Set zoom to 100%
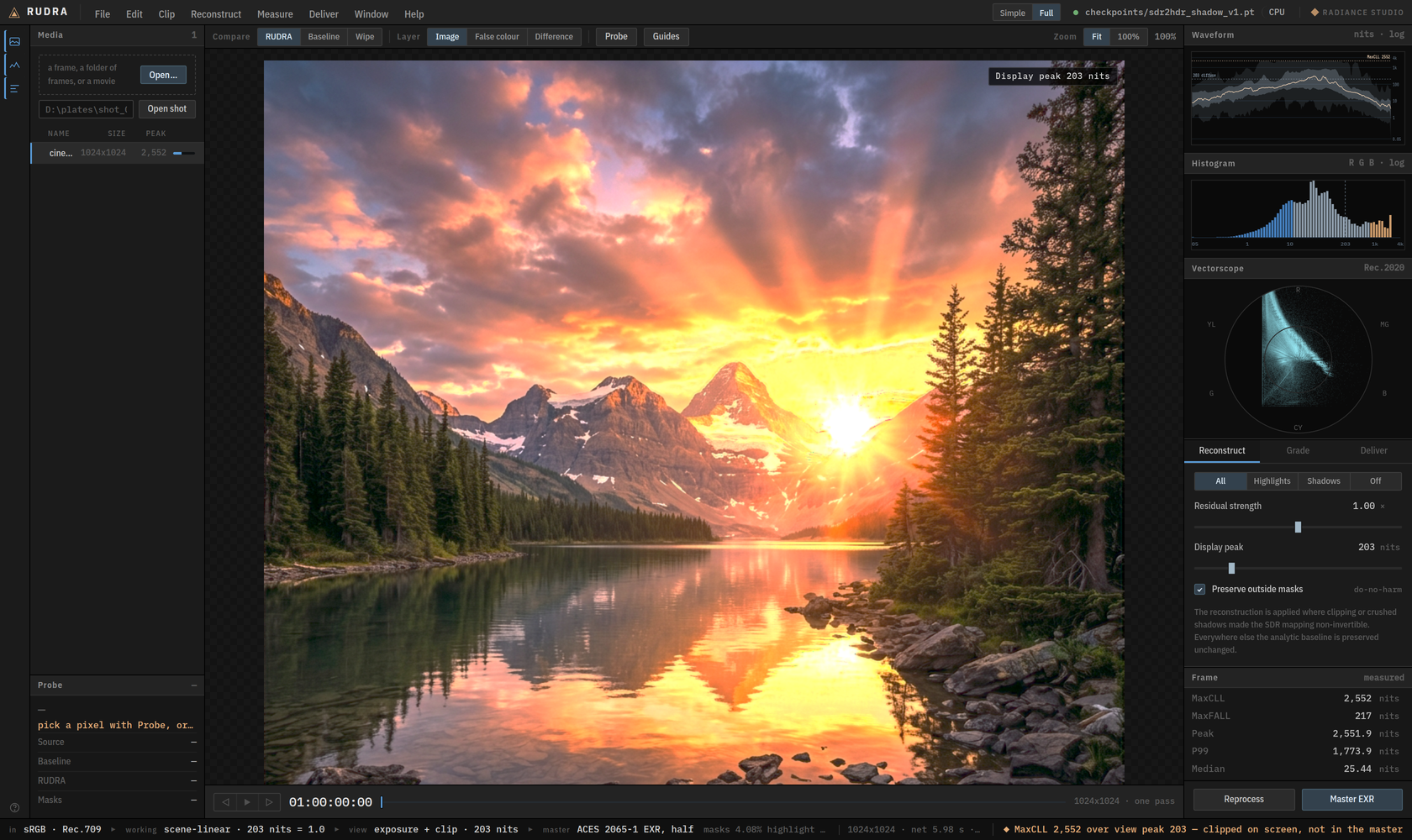The width and height of the screenshot is (1412, 840). [x=1128, y=37]
